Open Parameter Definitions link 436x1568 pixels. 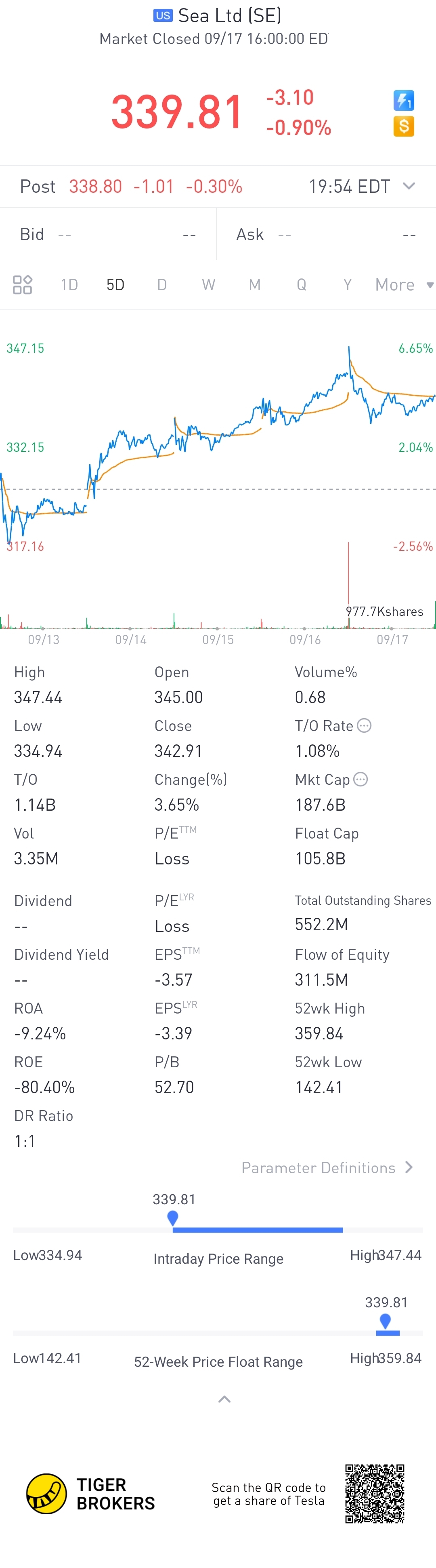point(327,1168)
